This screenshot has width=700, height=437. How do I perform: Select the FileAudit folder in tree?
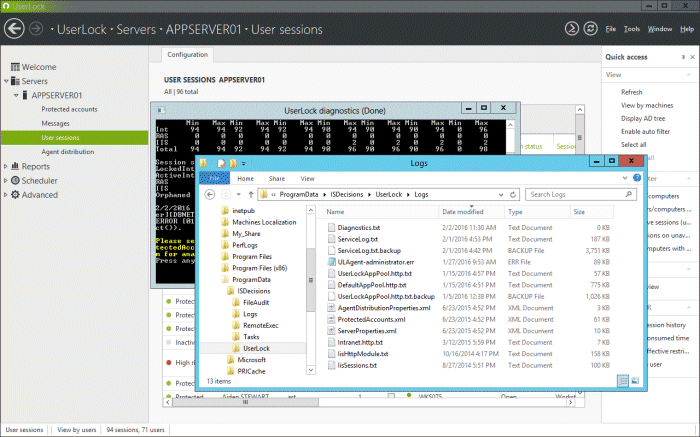click(x=256, y=303)
